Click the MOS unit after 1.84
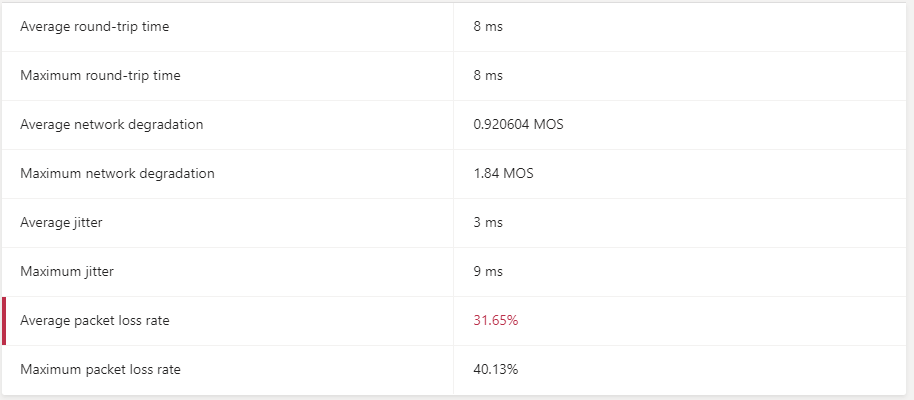Image resolution: width=914 pixels, height=400 pixels. (518, 174)
